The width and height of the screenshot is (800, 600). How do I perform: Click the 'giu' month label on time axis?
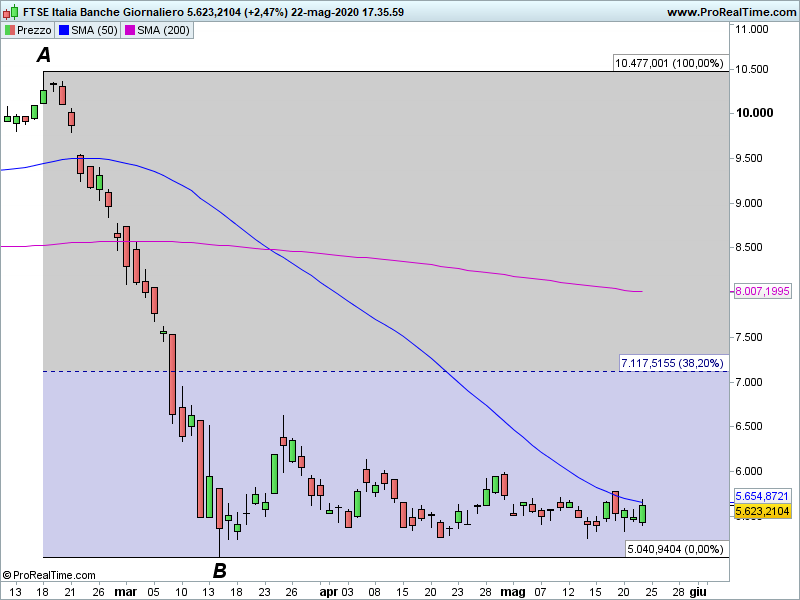tap(697, 592)
